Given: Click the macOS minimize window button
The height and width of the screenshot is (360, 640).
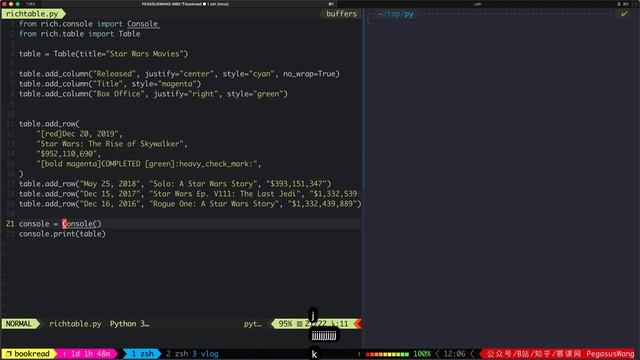Looking at the screenshot, I should (x=11, y=4).
